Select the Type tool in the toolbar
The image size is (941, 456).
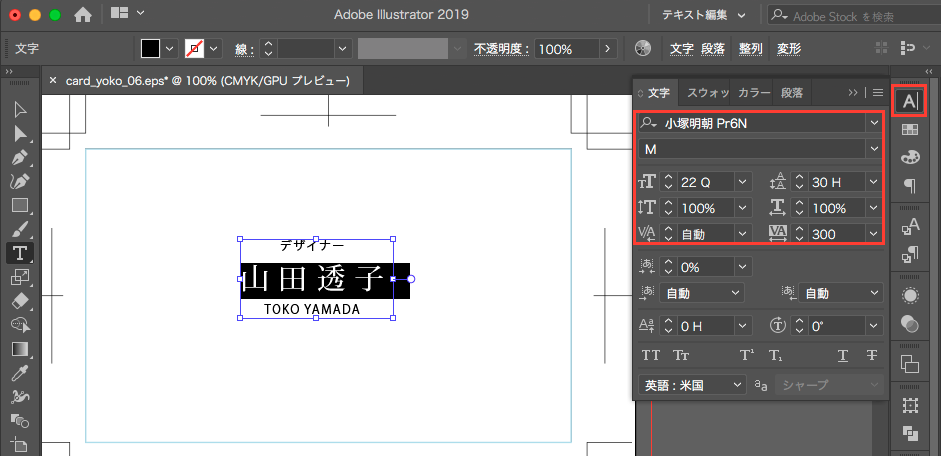(19, 252)
